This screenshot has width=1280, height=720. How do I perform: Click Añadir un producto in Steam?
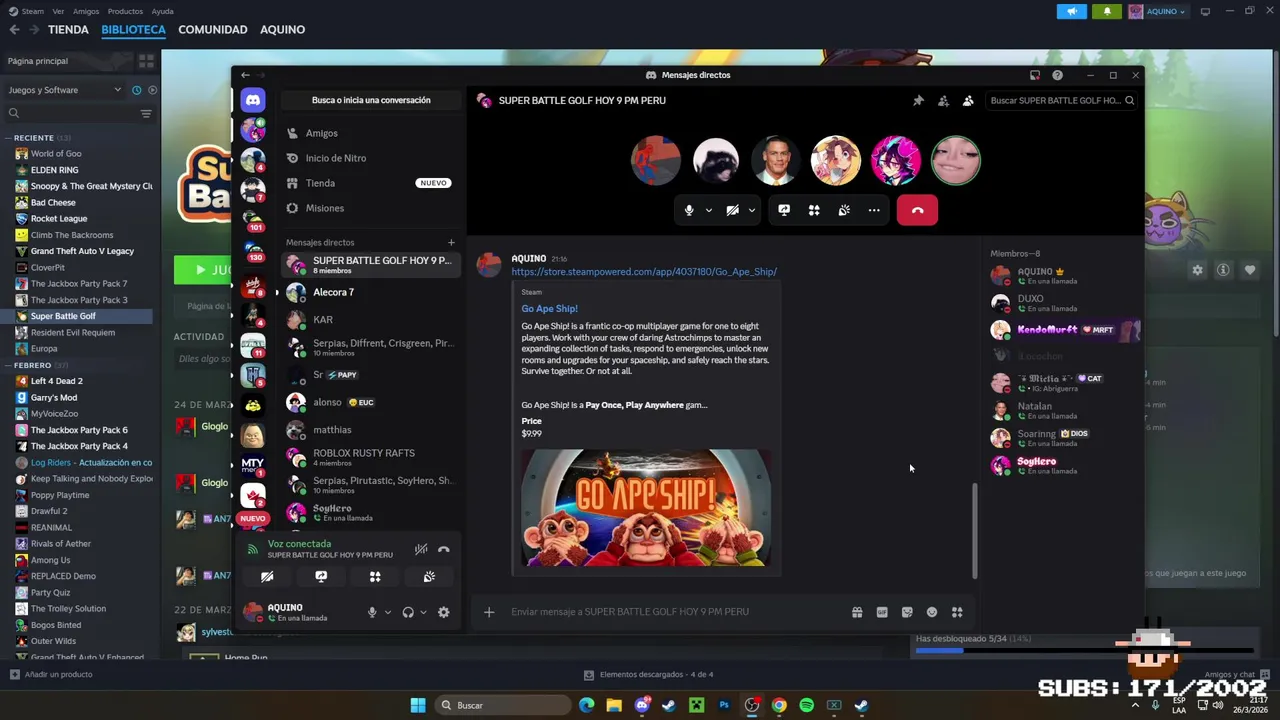[51, 675]
